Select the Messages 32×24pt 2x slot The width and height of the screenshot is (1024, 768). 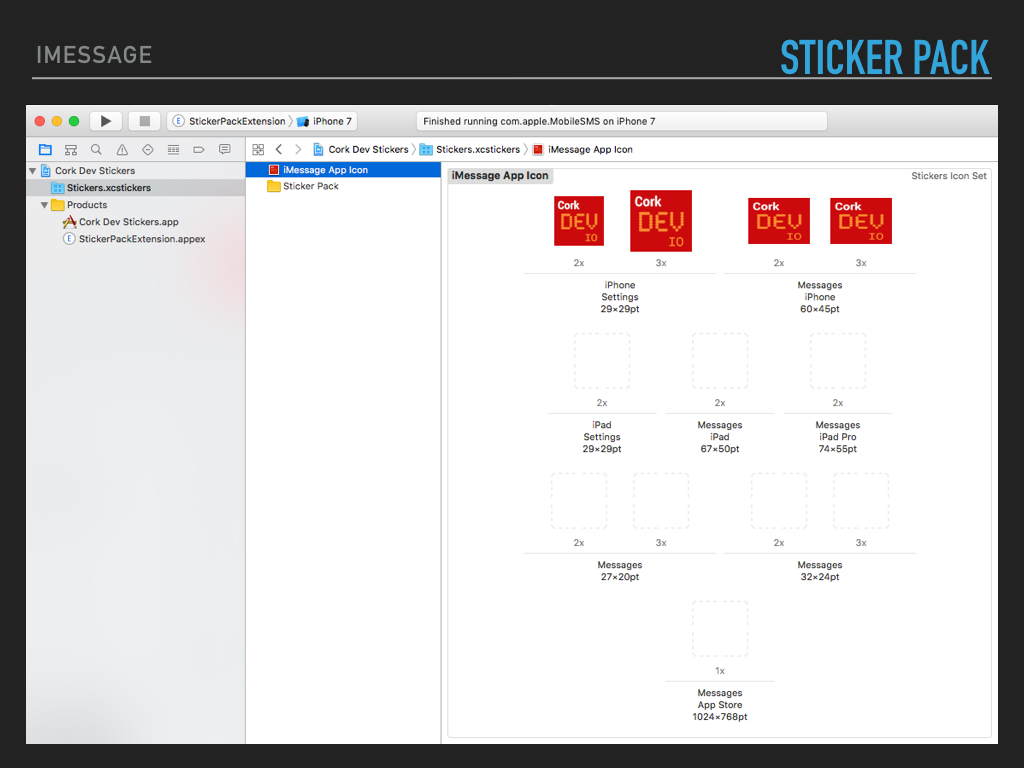778,501
